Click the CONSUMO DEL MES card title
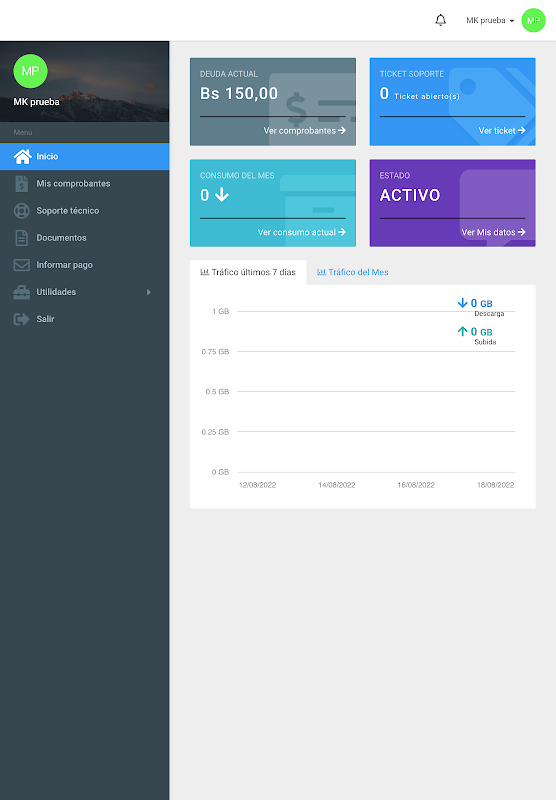 (237, 176)
